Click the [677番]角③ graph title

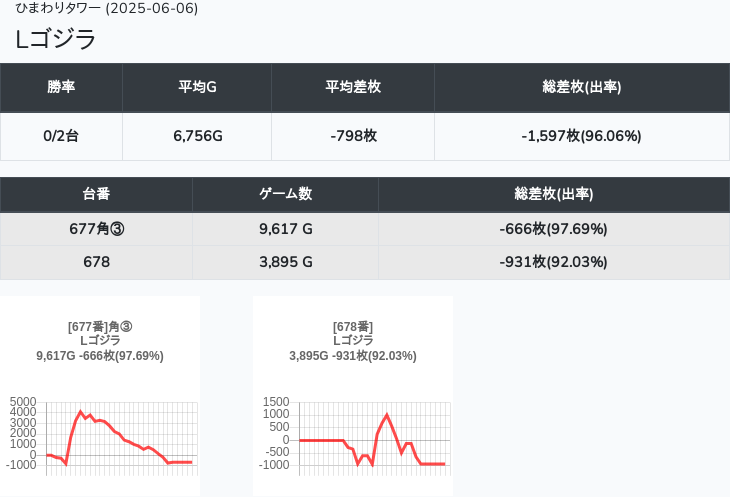(x=100, y=327)
